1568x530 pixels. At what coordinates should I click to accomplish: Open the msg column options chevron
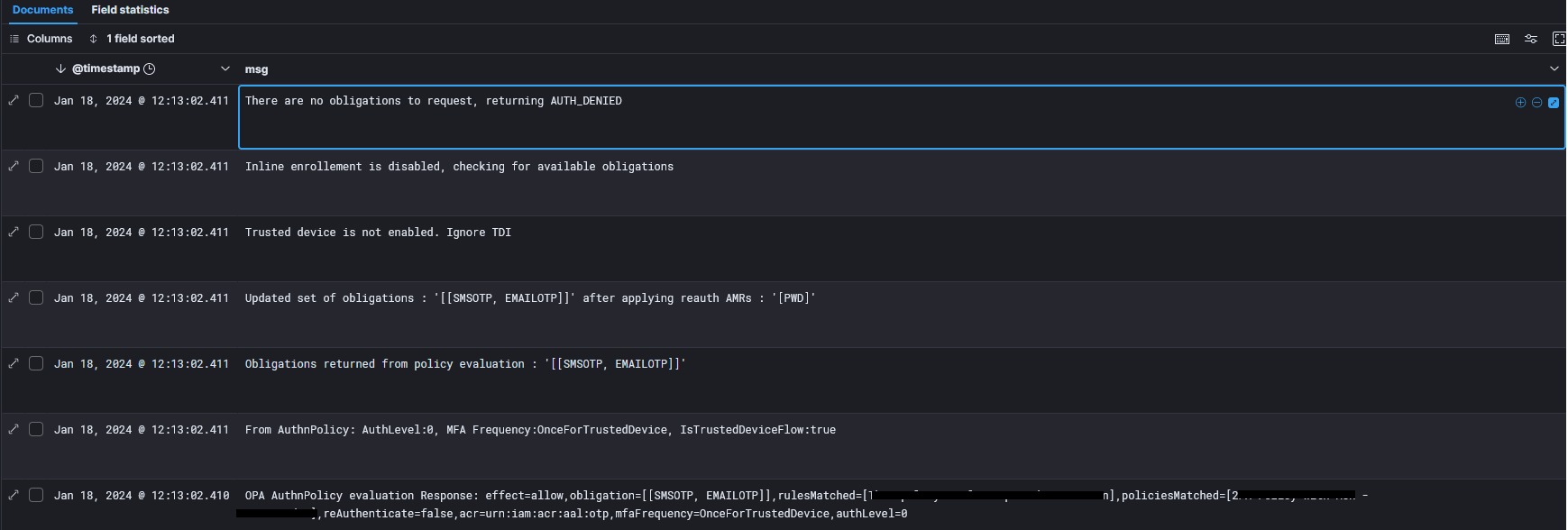click(x=1554, y=69)
